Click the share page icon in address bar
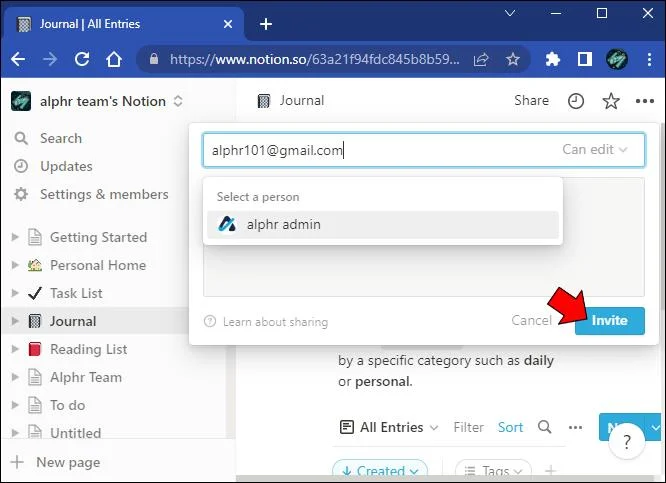The height and width of the screenshot is (483, 666). click(x=481, y=59)
